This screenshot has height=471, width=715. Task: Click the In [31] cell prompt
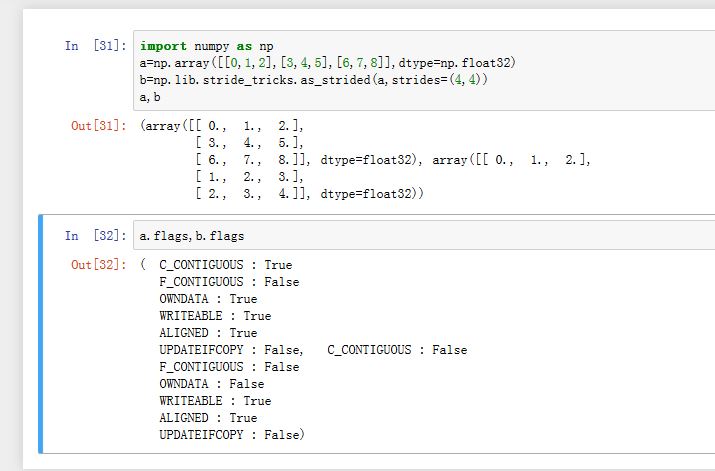95,46
